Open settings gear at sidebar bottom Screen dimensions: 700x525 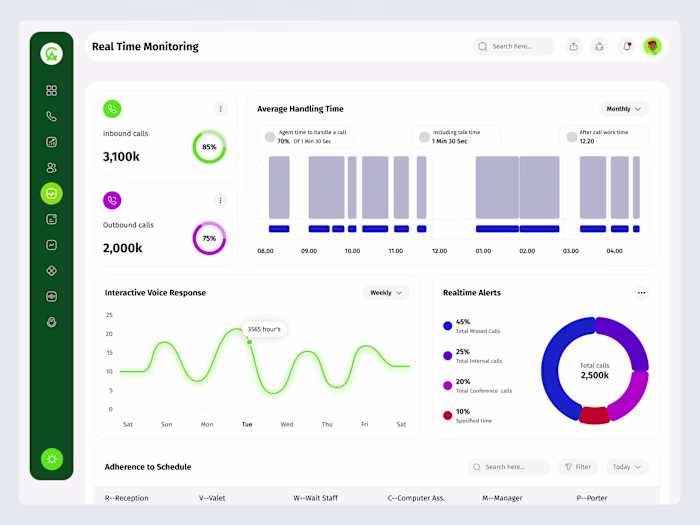coord(52,459)
